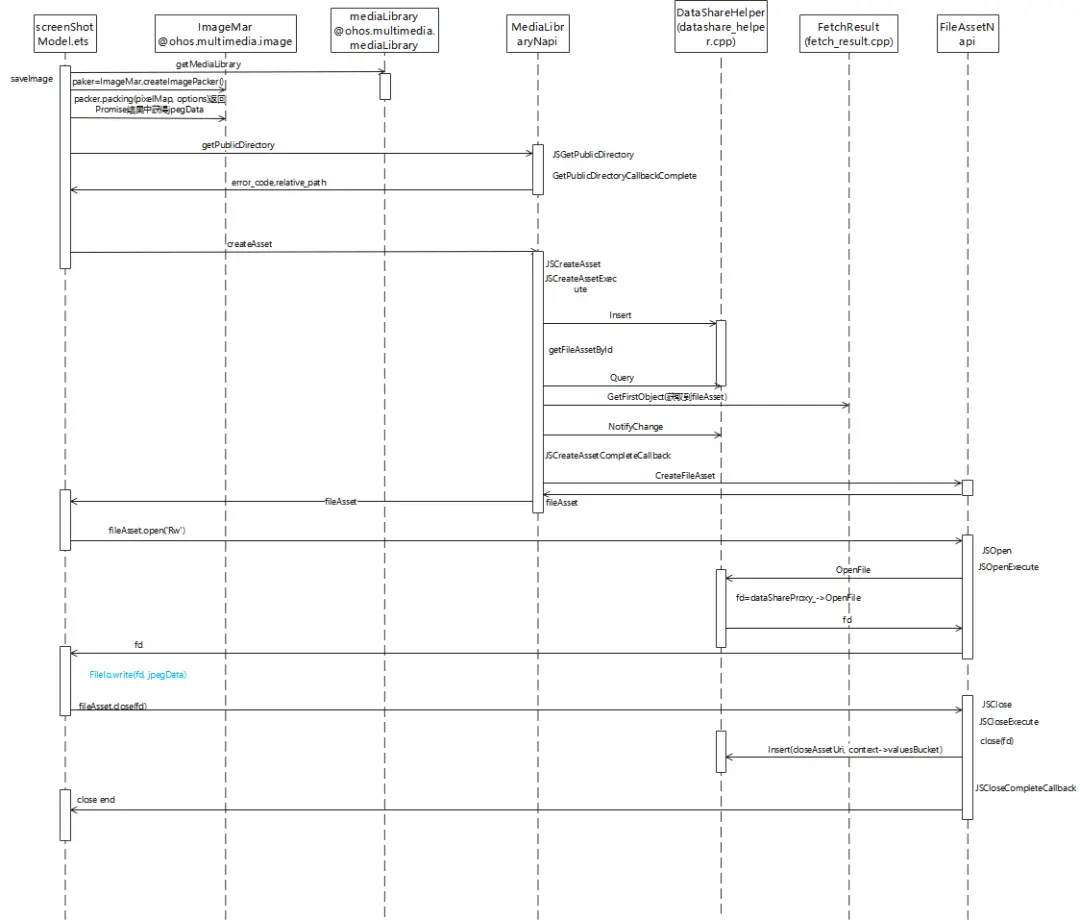Click the JSClose text
Viewport: 1080px width, 920px height.
tap(997, 704)
